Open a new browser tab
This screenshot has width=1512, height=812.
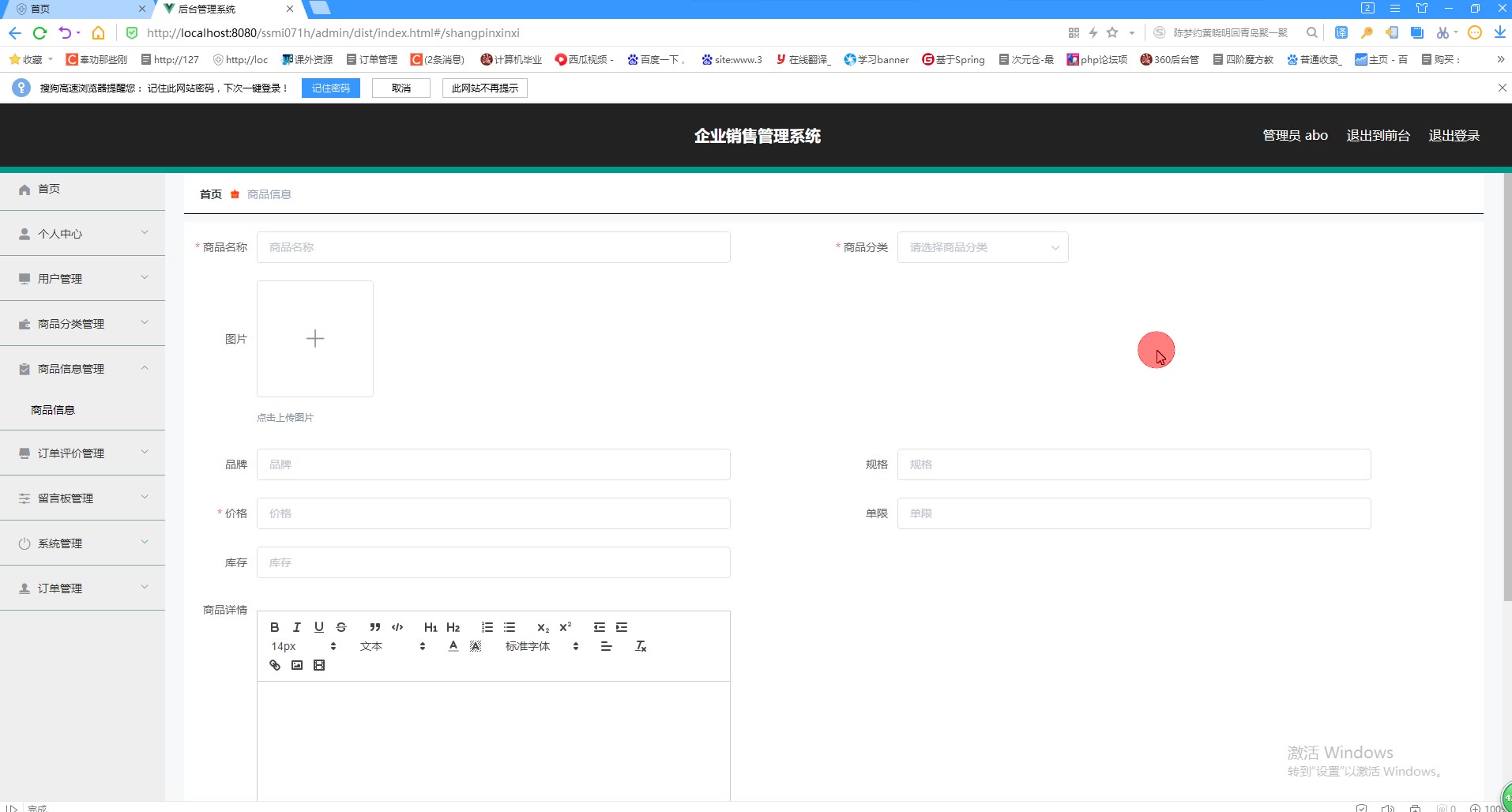point(319,8)
